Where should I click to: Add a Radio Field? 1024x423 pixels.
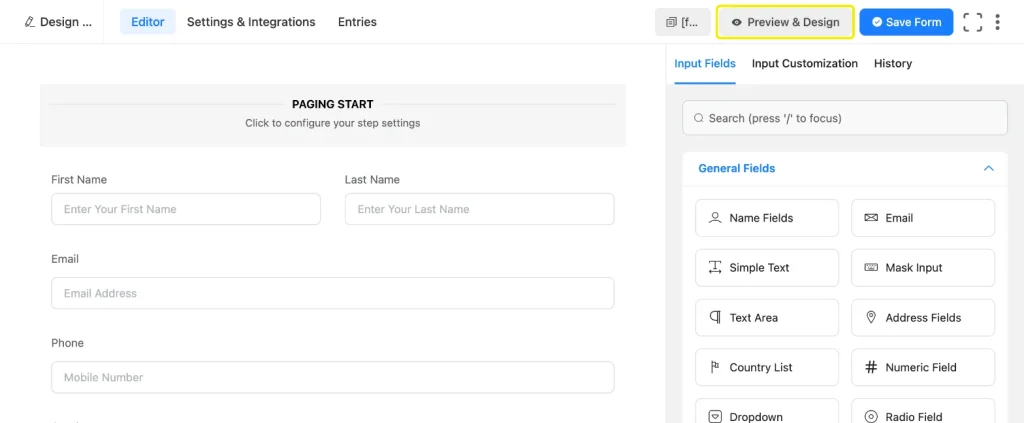pyautogui.click(x=923, y=411)
